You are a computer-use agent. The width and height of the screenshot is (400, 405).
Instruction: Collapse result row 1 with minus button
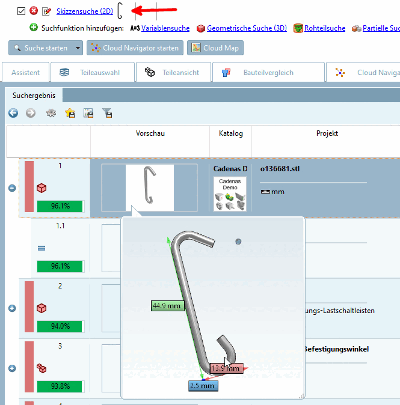[x=12, y=188]
